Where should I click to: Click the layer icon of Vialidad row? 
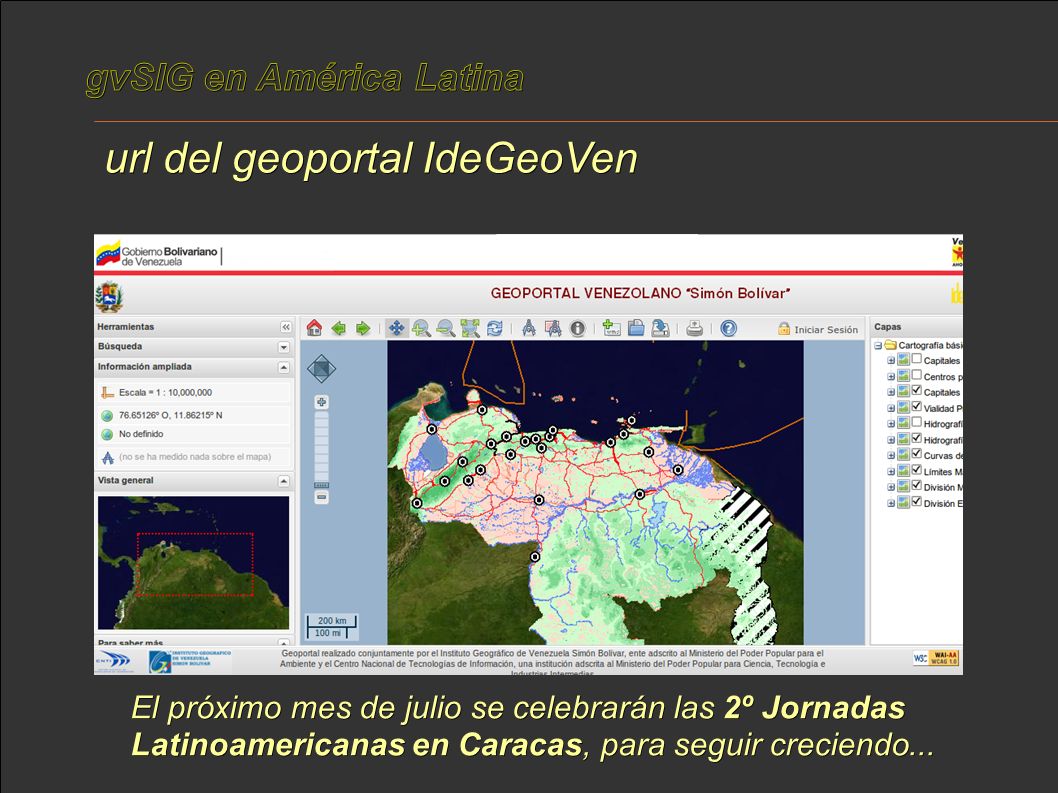pos(903,408)
